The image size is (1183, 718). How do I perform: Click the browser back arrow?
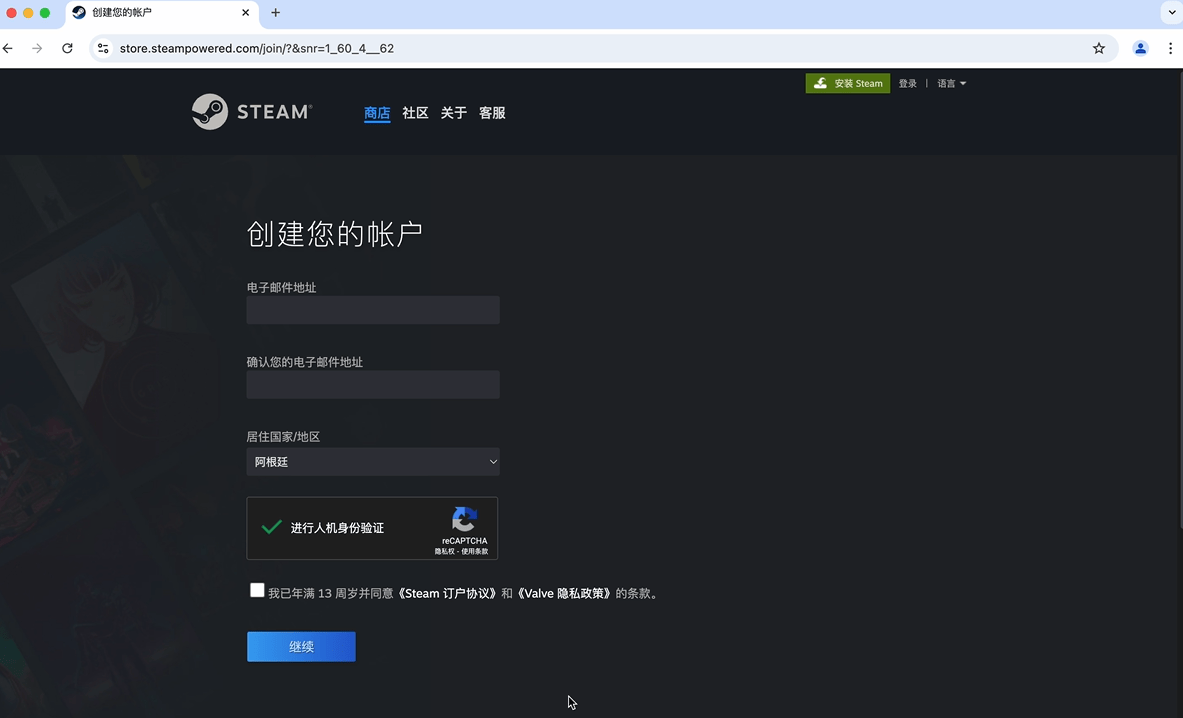coord(8,47)
